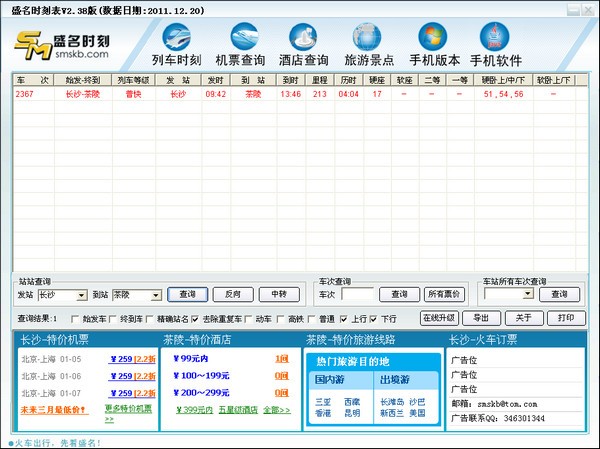Click the 车次 train number input field
This screenshot has height=449, width=600.
358,295
